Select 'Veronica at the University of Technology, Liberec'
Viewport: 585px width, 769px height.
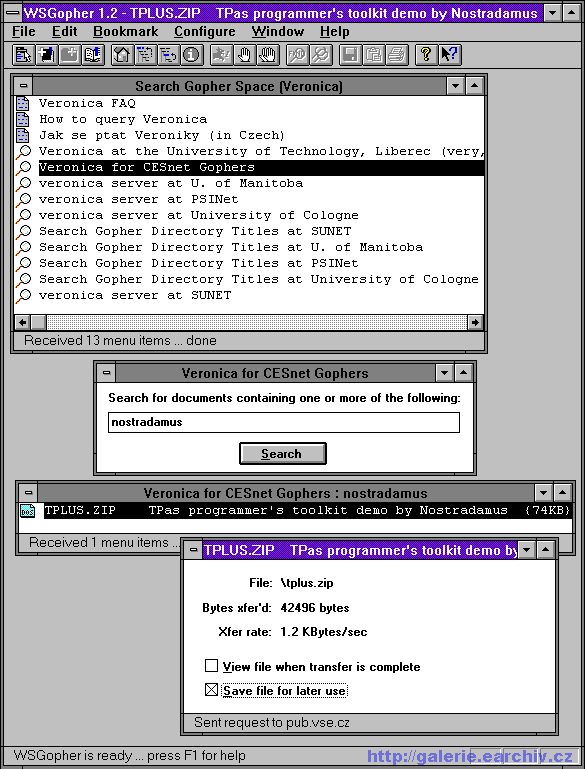pyautogui.click(x=237, y=152)
